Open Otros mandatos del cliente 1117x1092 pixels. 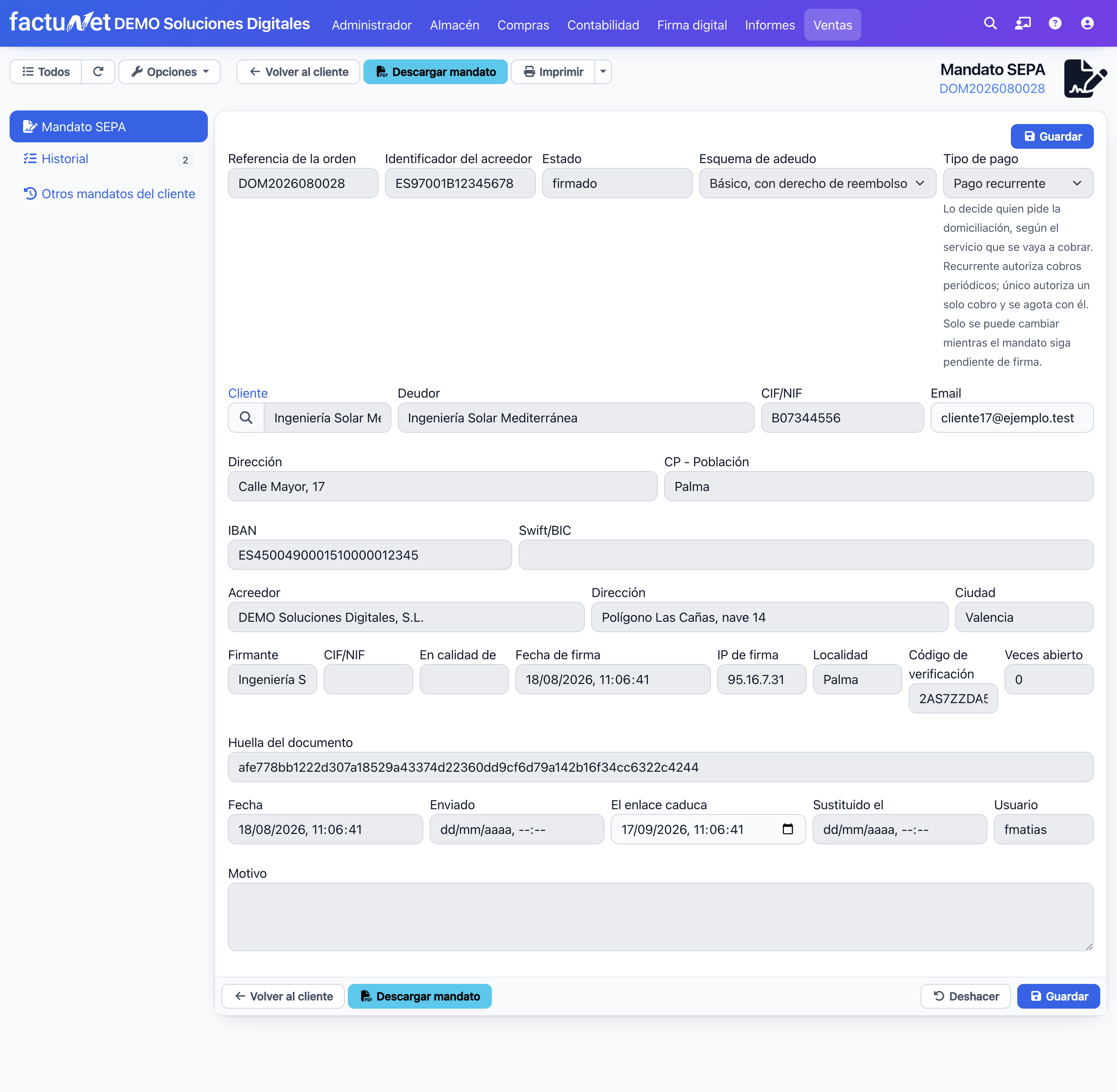(x=109, y=194)
